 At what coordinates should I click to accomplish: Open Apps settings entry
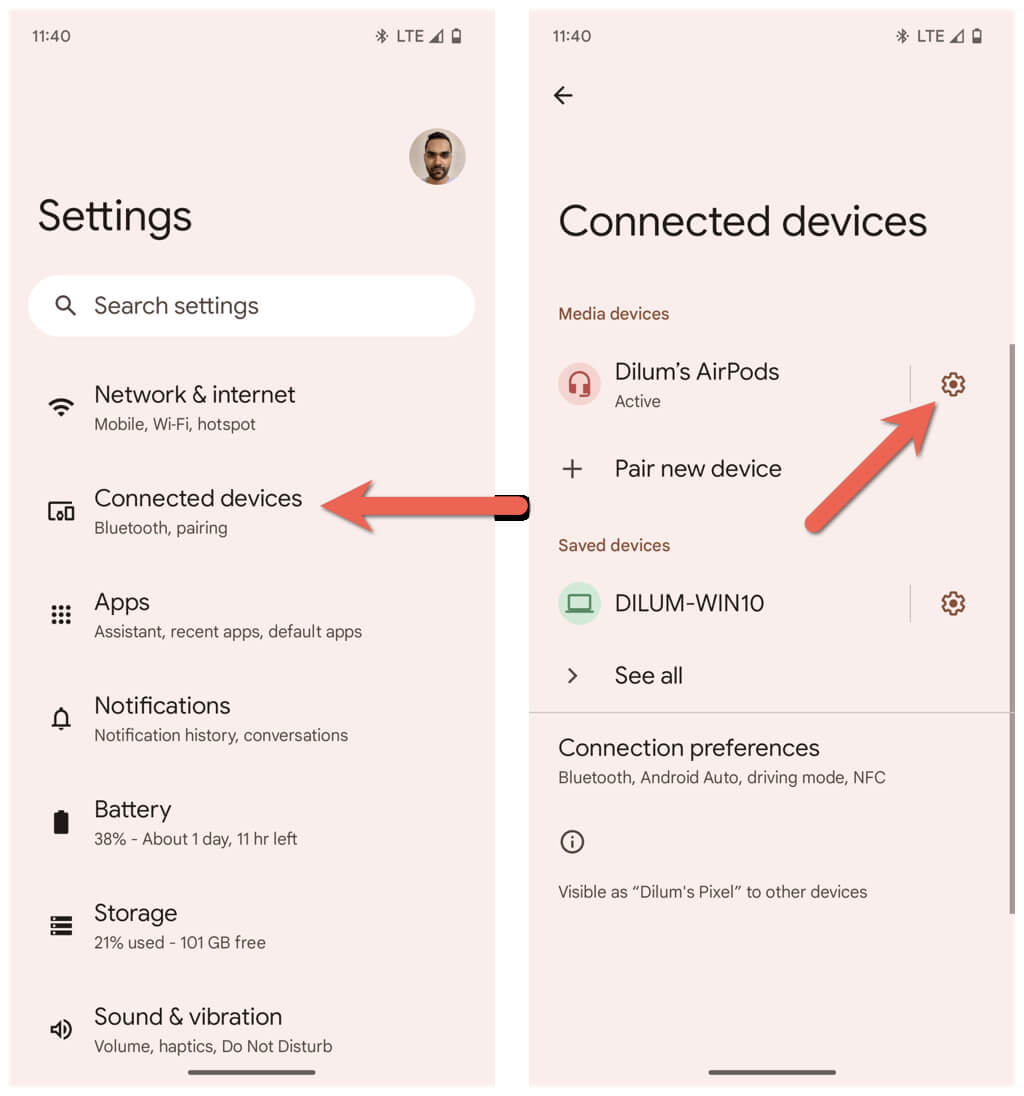point(252,615)
